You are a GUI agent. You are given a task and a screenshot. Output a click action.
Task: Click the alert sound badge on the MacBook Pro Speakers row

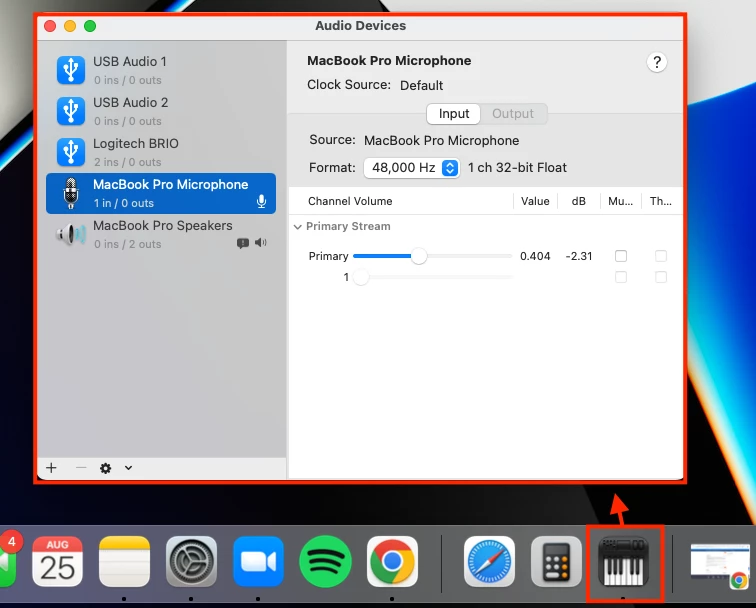coord(243,243)
